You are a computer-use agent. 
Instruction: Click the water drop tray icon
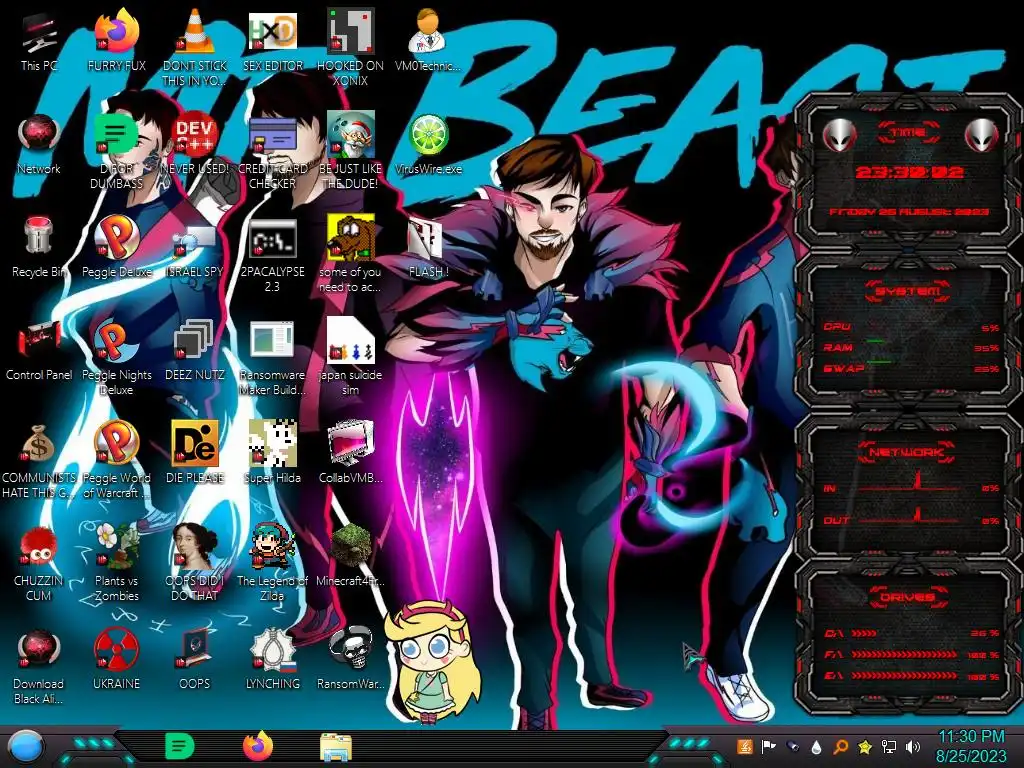(816, 747)
